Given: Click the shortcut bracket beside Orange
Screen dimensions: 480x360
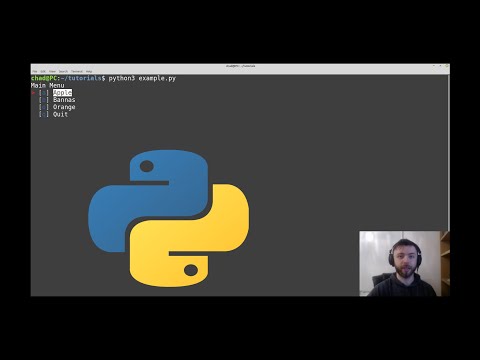Looking at the screenshot, I should coord(44,107).
